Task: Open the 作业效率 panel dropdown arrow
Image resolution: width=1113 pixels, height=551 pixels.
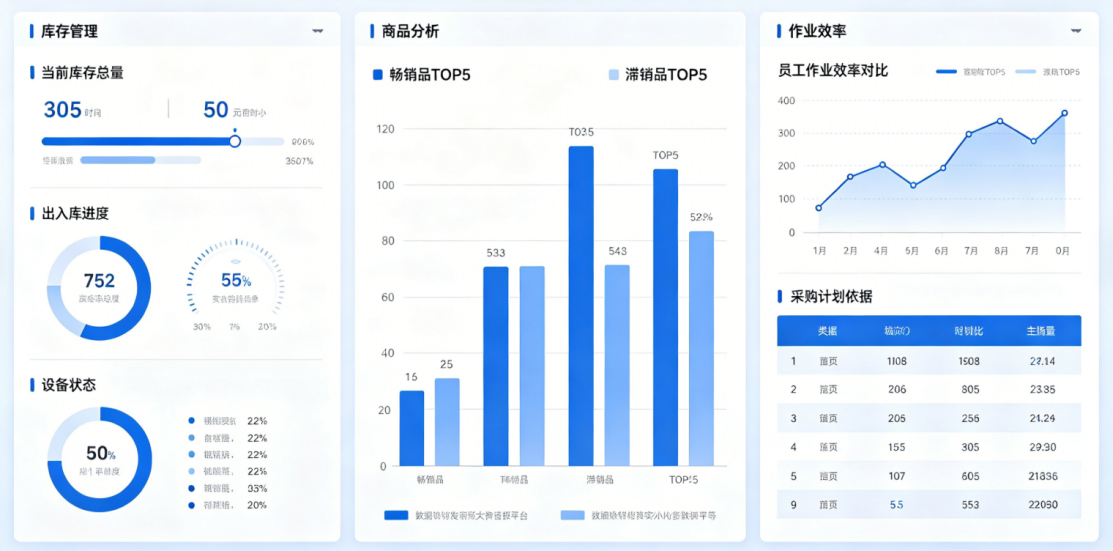Action: (x=1076, y=31)
